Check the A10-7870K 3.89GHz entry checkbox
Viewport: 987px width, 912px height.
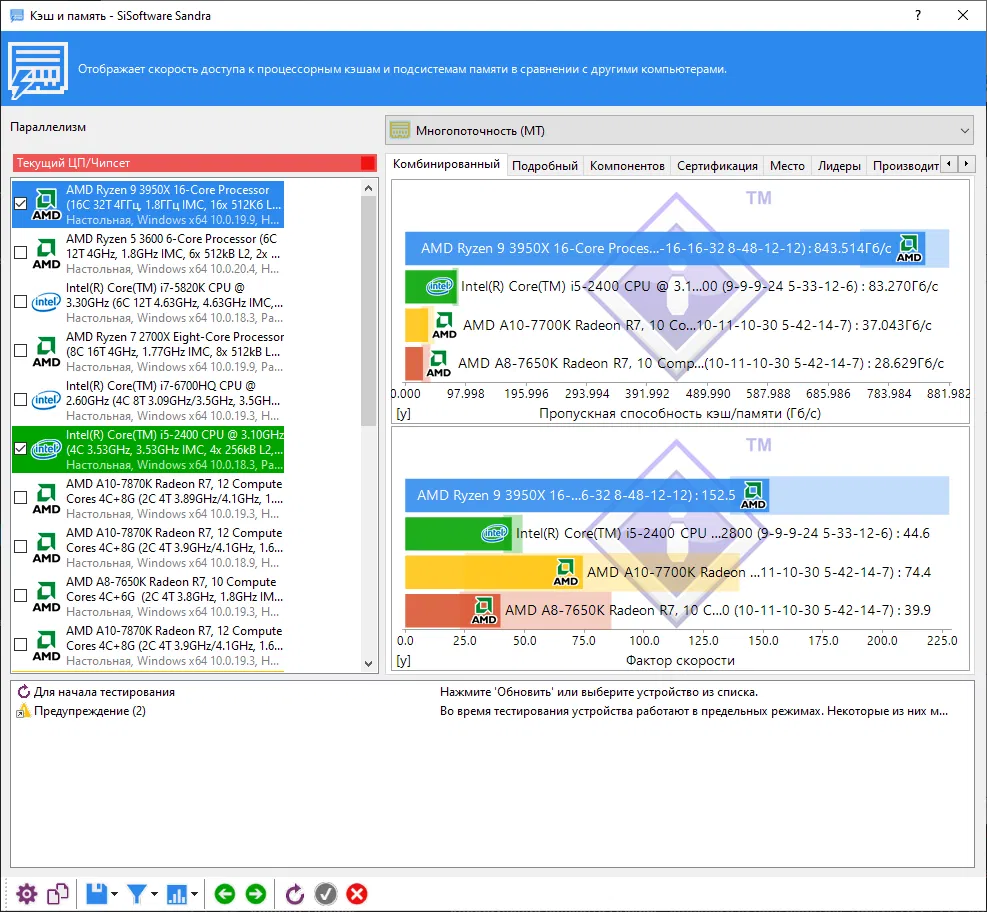(x=21, y=497)
